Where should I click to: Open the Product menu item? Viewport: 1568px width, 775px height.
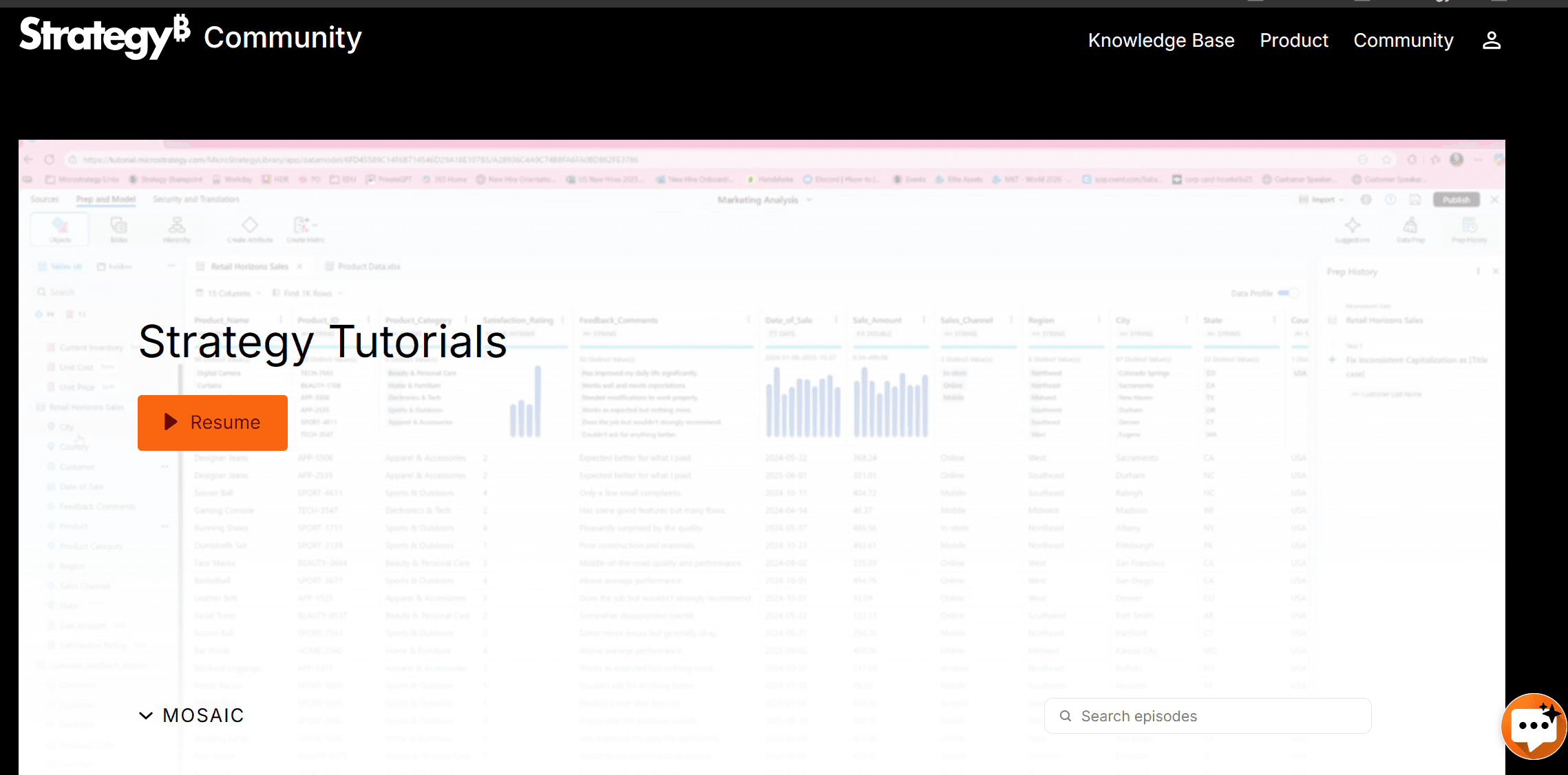(x=1293, y=41)
